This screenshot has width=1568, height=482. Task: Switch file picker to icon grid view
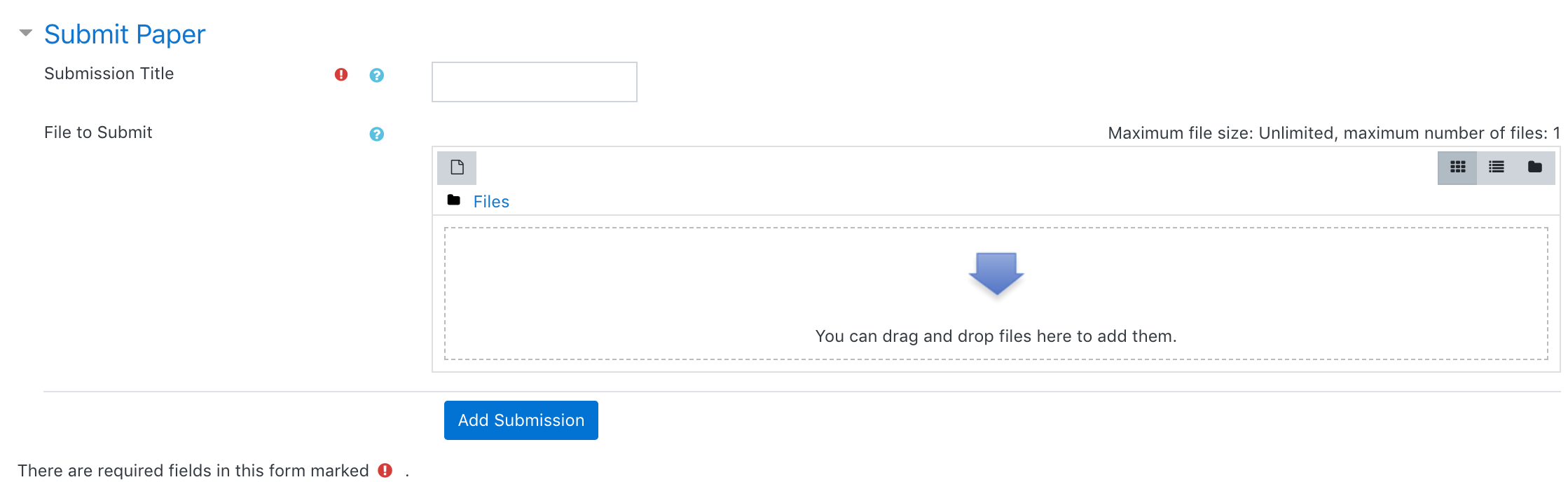coord(1457,167)
